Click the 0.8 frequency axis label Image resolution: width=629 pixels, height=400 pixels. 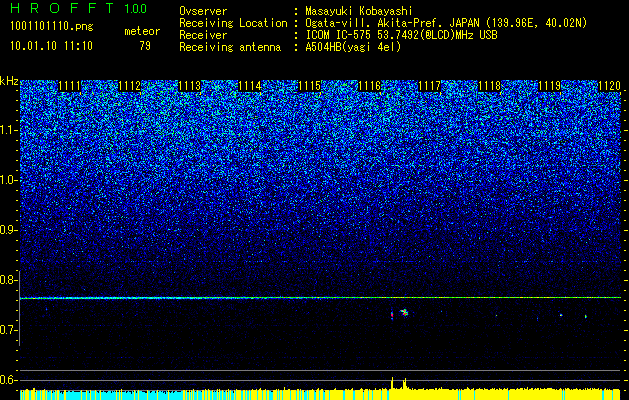pyautogui.click(x=8, y=280)
